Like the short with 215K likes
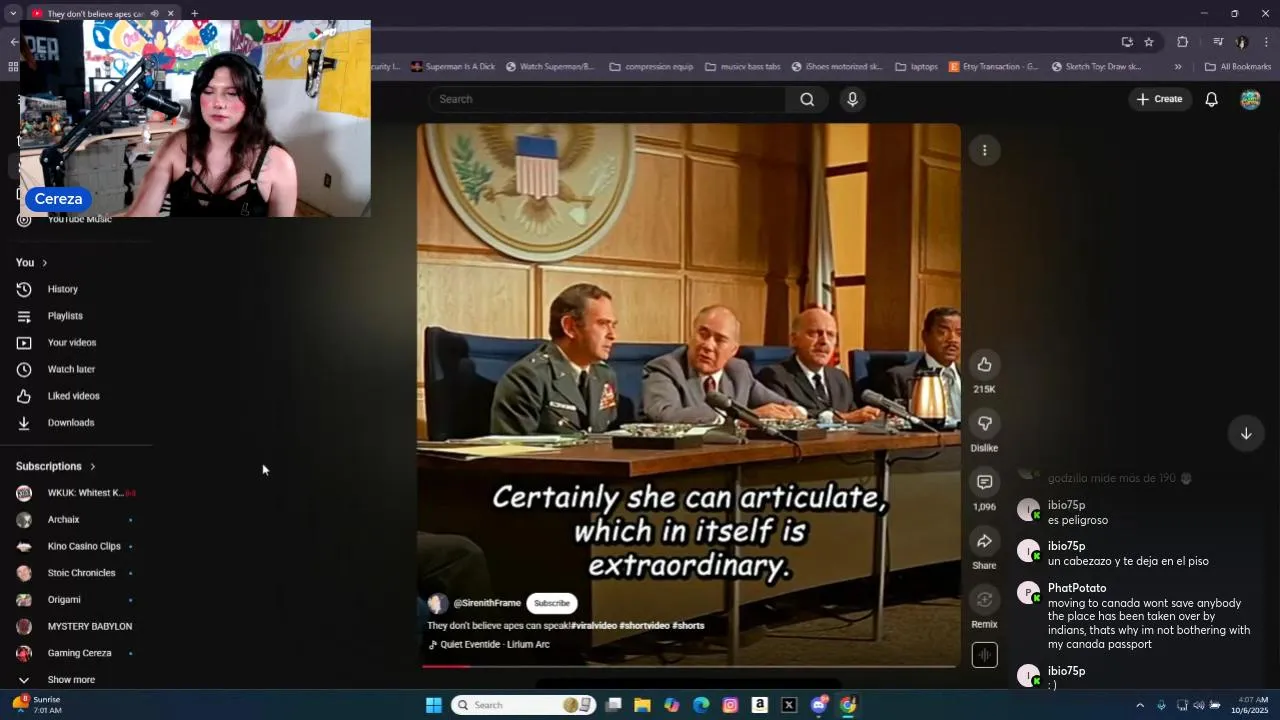 (x=984, y=364)
